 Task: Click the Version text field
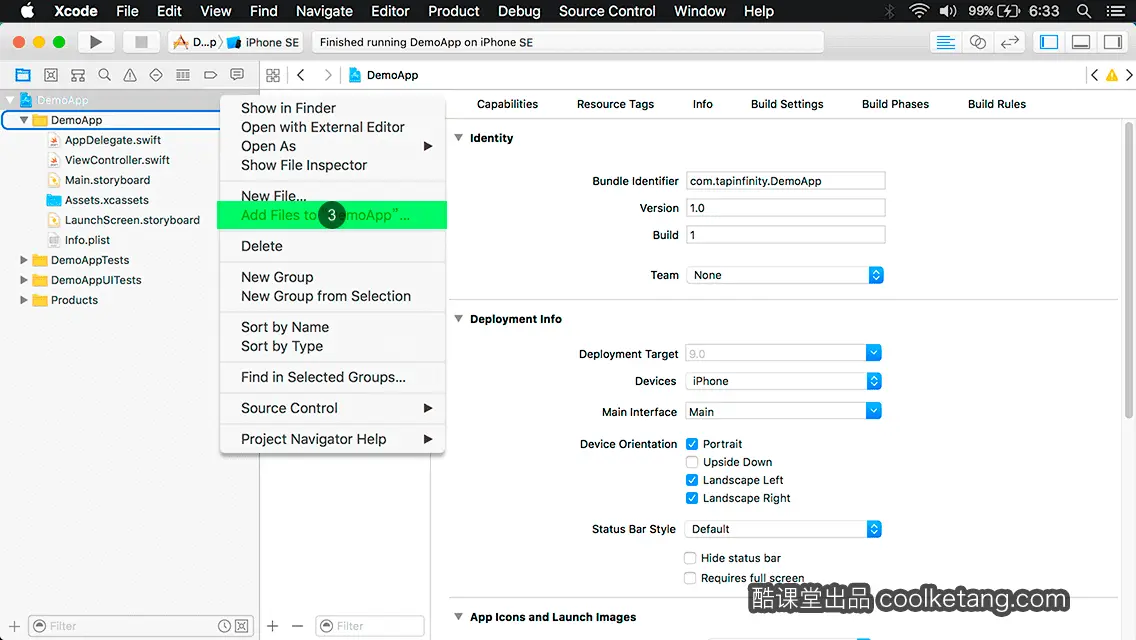tap(785, 208)
